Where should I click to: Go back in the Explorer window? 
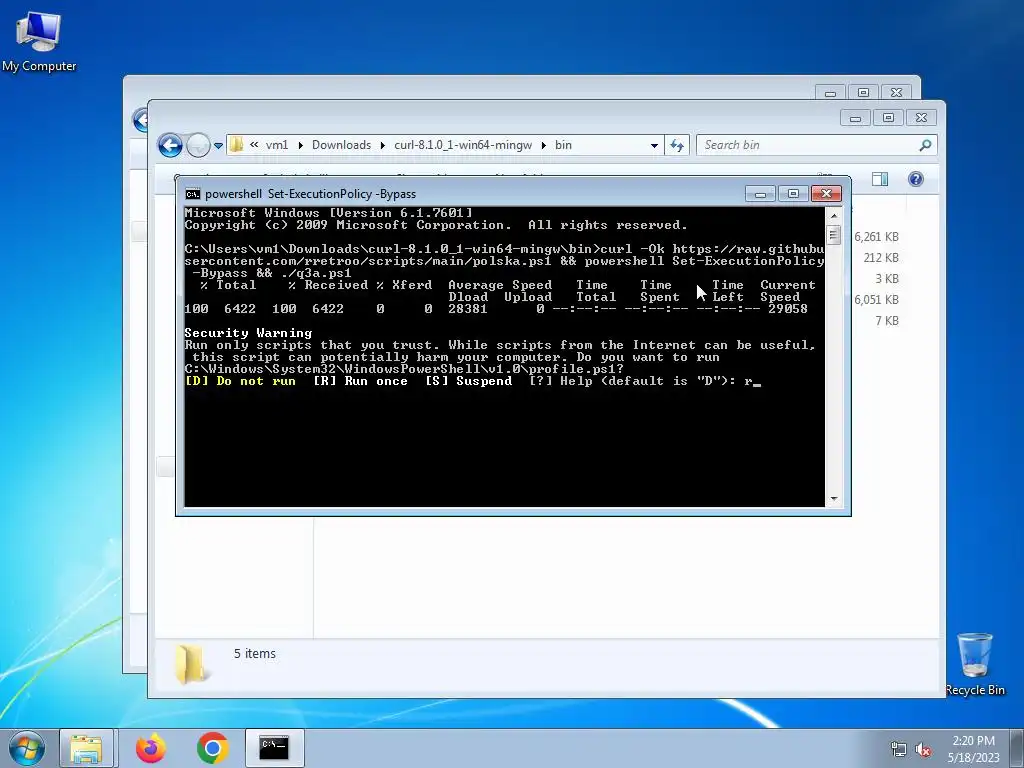(x=170, y=145)
